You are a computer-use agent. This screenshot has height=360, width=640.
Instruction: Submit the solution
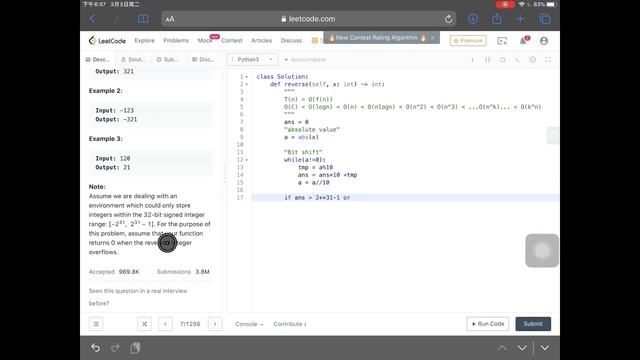coord(533,324)
